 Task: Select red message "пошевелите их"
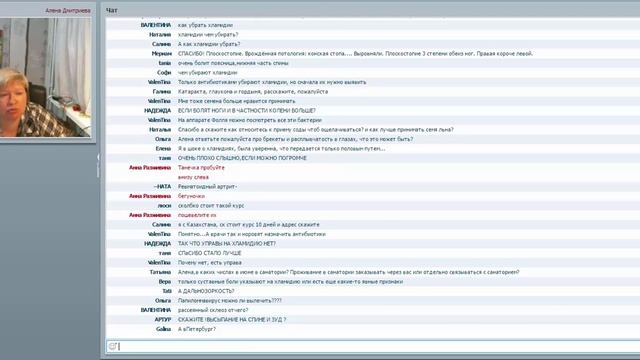tap(197, 215)
